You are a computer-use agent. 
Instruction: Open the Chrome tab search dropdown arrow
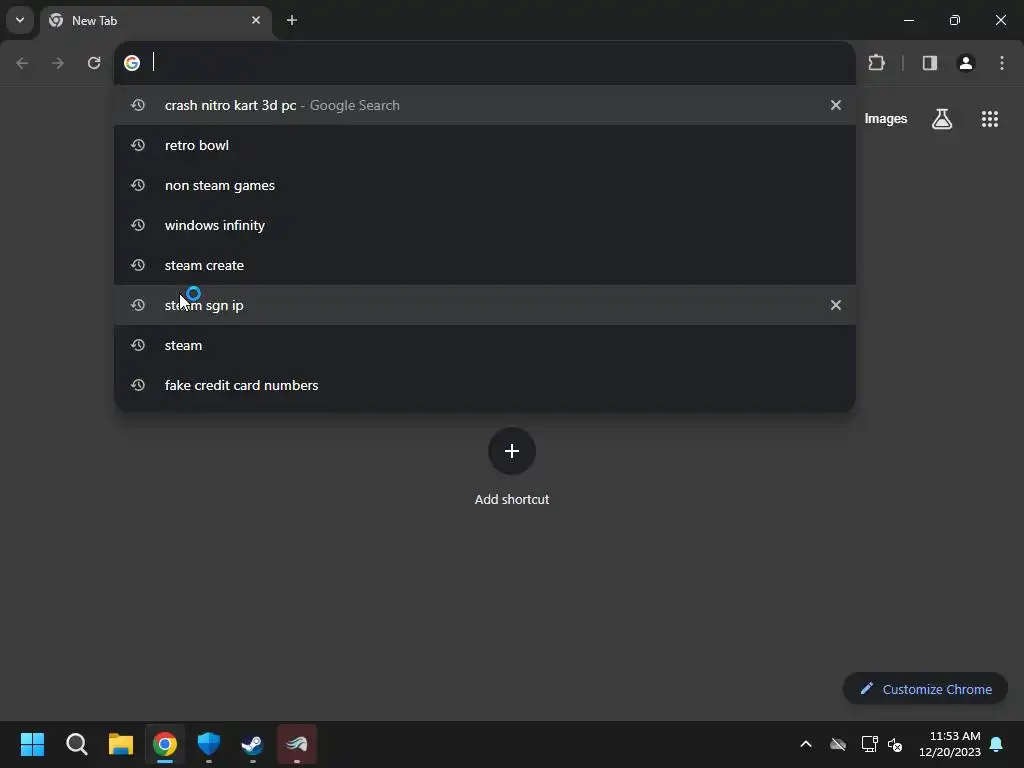pos(20,20)
